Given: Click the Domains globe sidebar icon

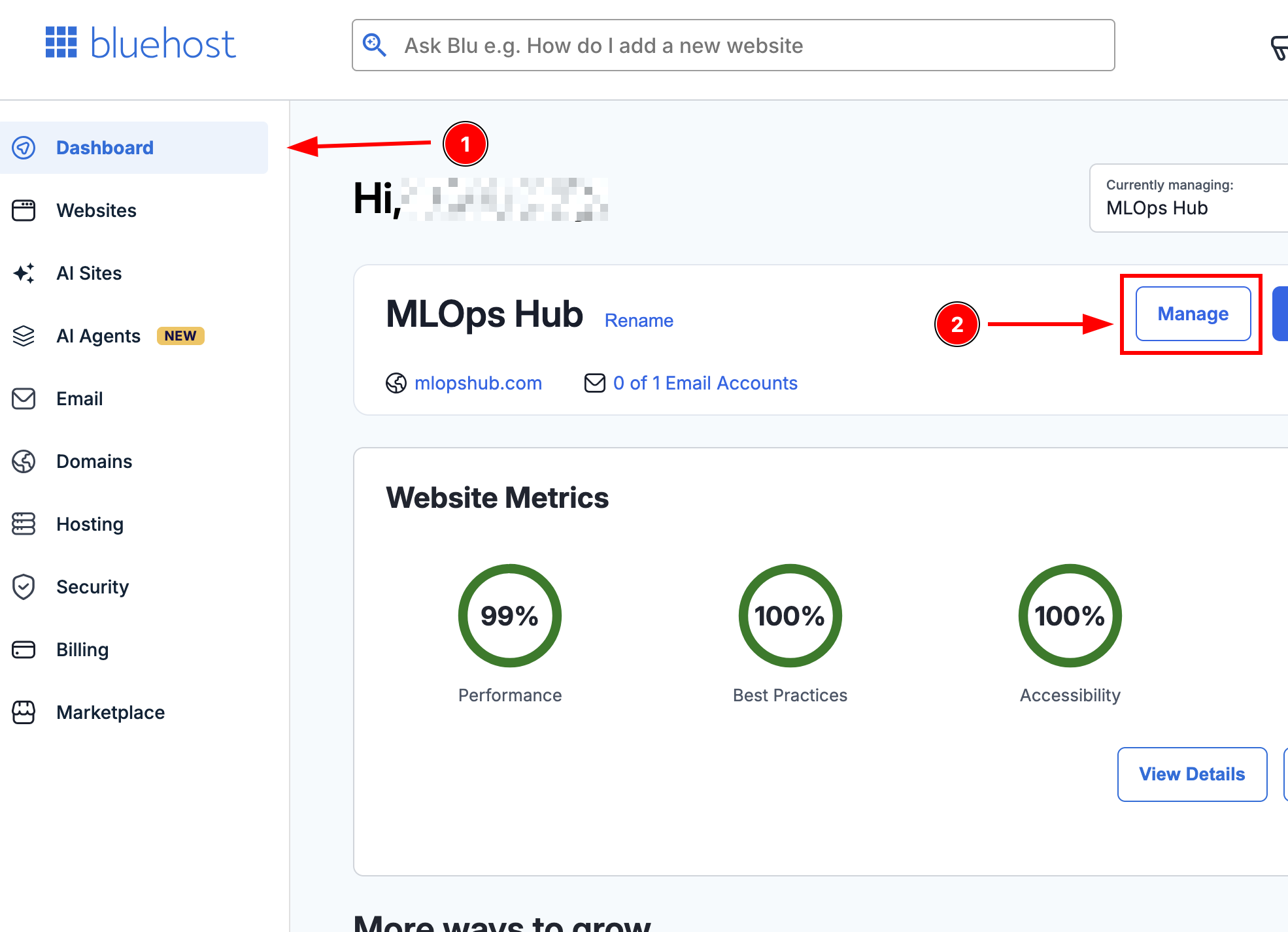Looking at the screenshot, I should coord(24,461).
